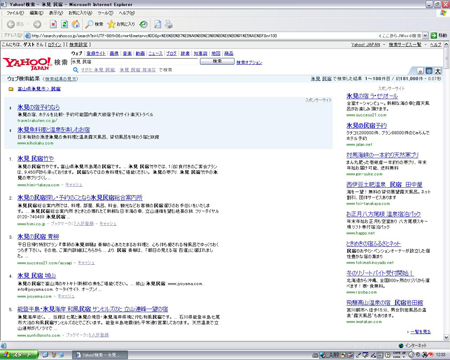Click Internet Explorer Quick Launch icon
The width and height of the screenshot is (450, 360).
(x=61, y=355)
